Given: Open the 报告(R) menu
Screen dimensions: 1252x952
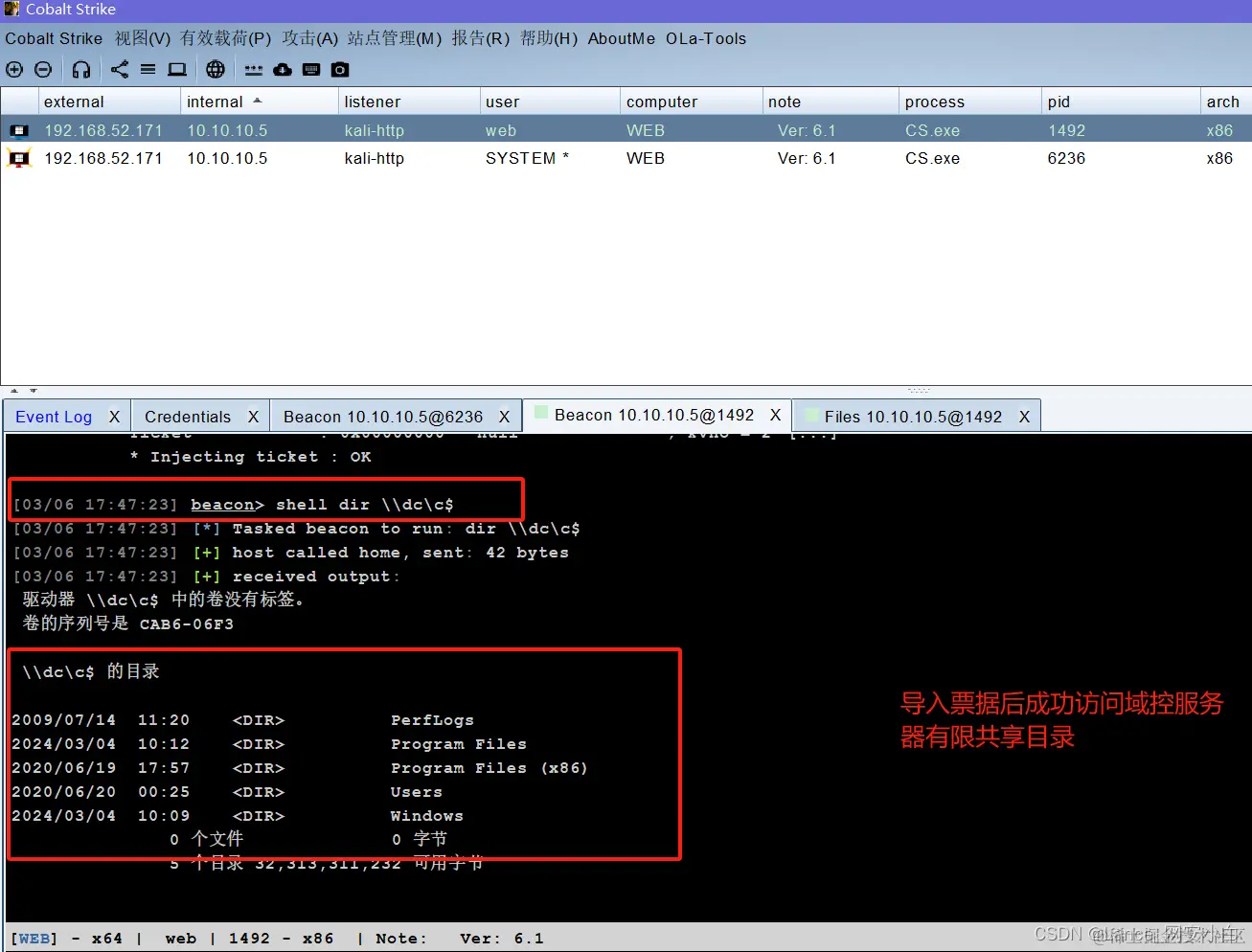Looking at the screenshot, I should click(x=481, y=38).
